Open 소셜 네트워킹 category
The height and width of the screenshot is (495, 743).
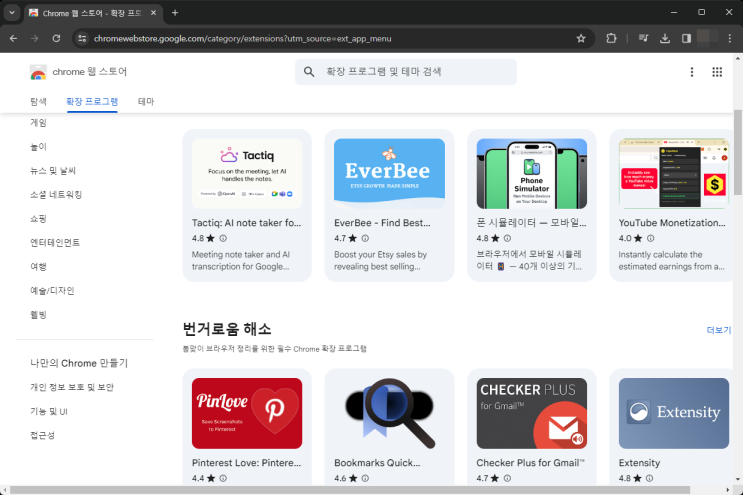(x=56, y=195)
